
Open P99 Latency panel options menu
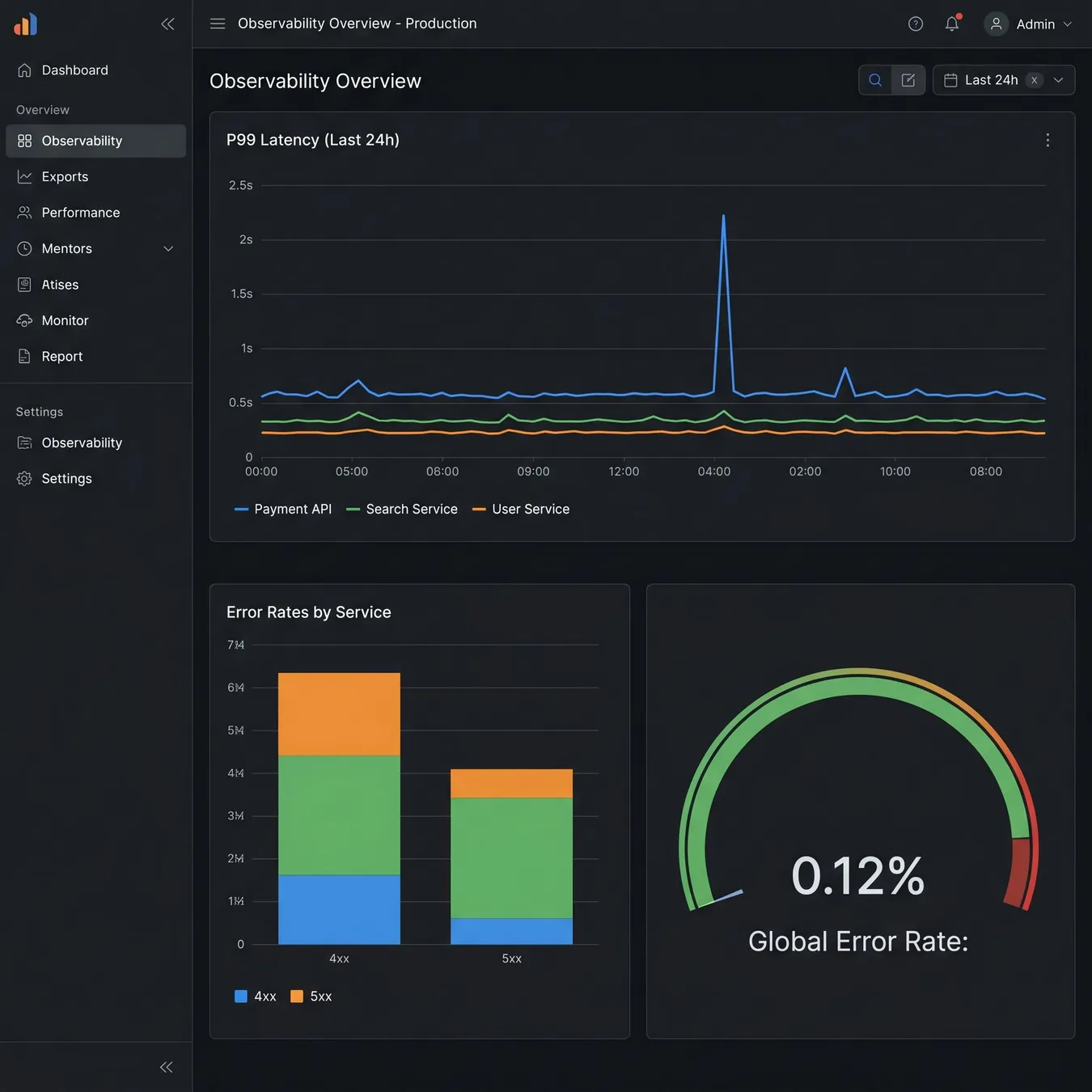pos(1048,140)
